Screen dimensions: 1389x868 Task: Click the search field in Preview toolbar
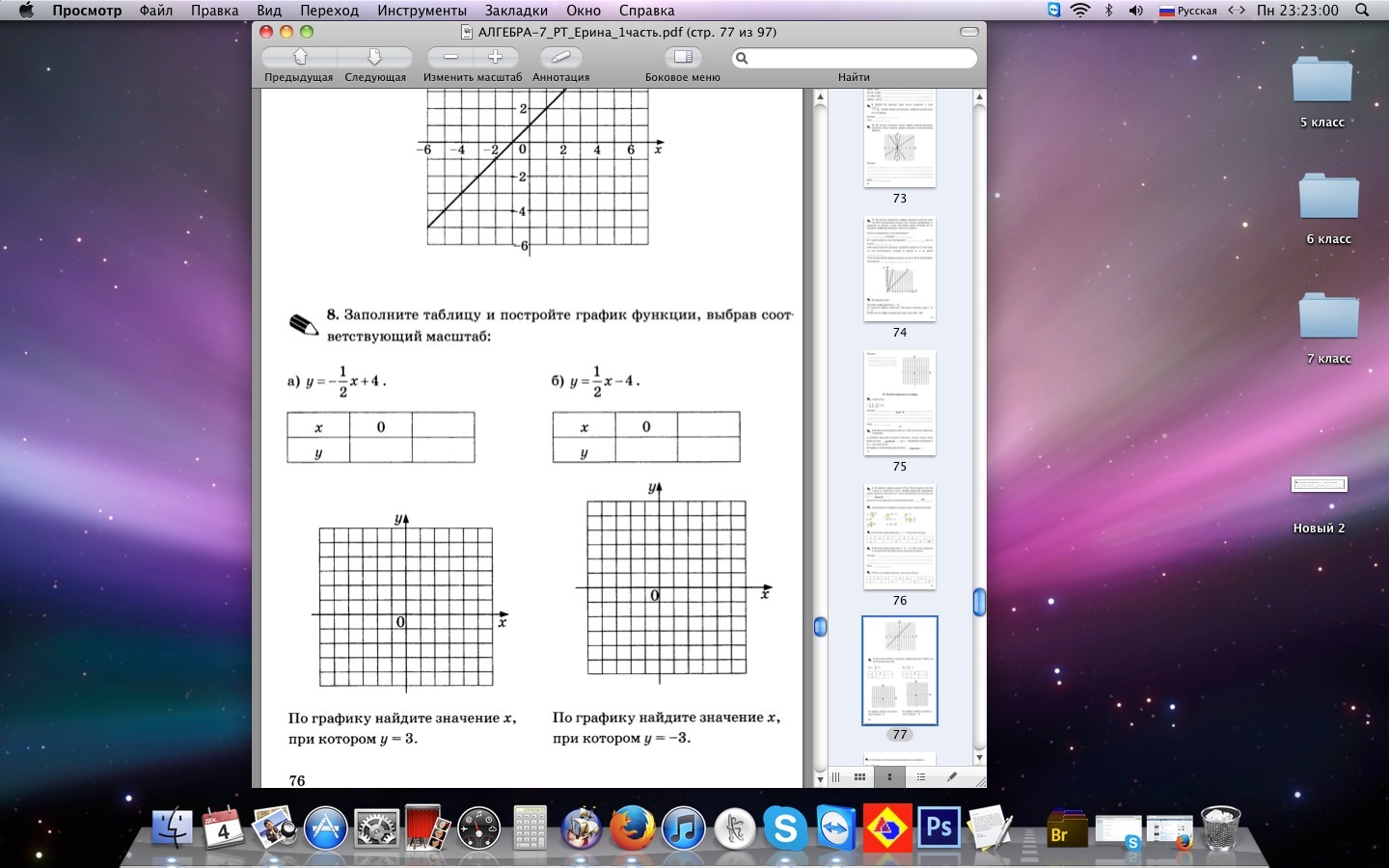tap(855, 58)
